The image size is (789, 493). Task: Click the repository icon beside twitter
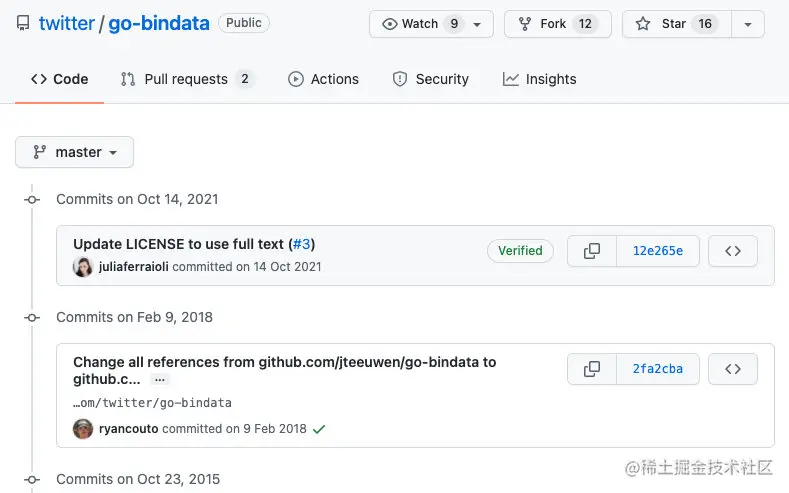(x=23, y=24)
